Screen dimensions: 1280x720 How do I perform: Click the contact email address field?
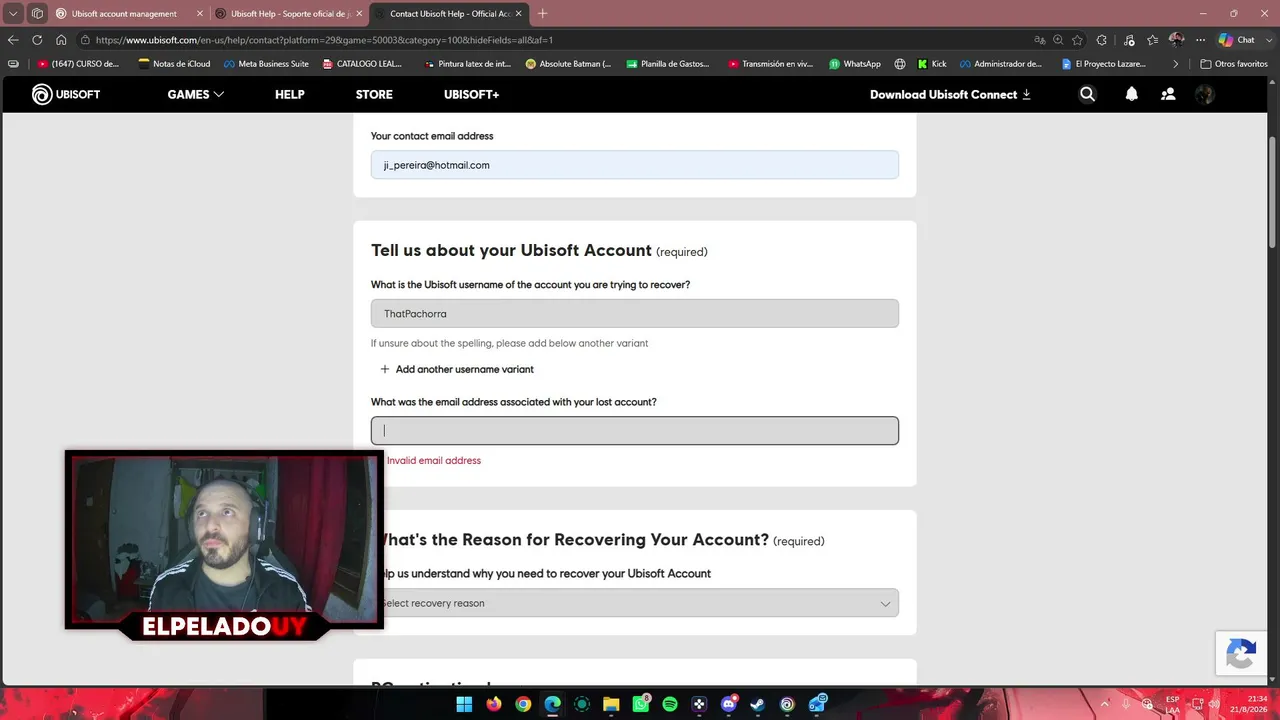click(x=635, y=165)
